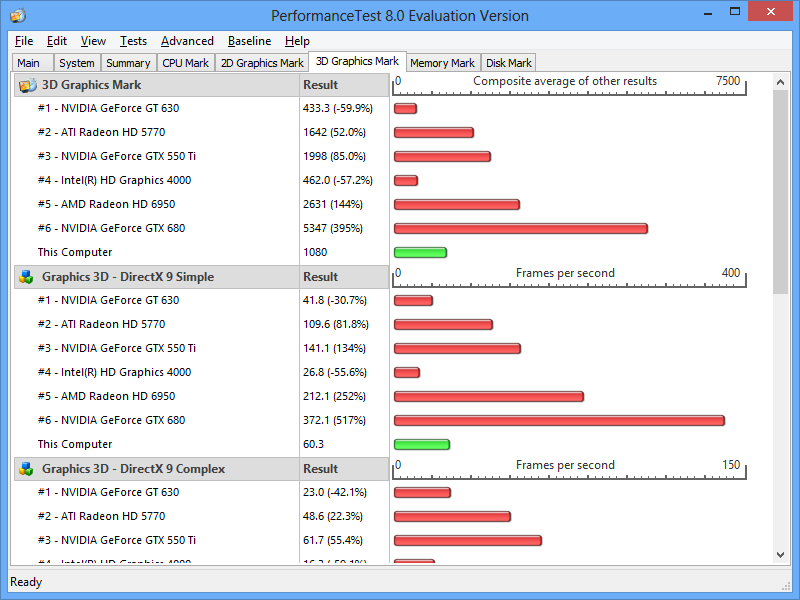800x600 pixels.
Task: Click the DirectX 9 Complex section icon
Action: point(26,469)
